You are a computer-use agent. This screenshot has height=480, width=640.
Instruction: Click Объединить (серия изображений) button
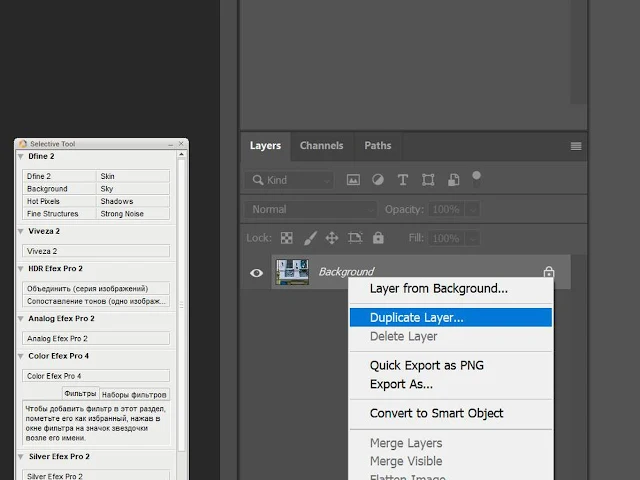pyautogui.click(x=96, y=289)
